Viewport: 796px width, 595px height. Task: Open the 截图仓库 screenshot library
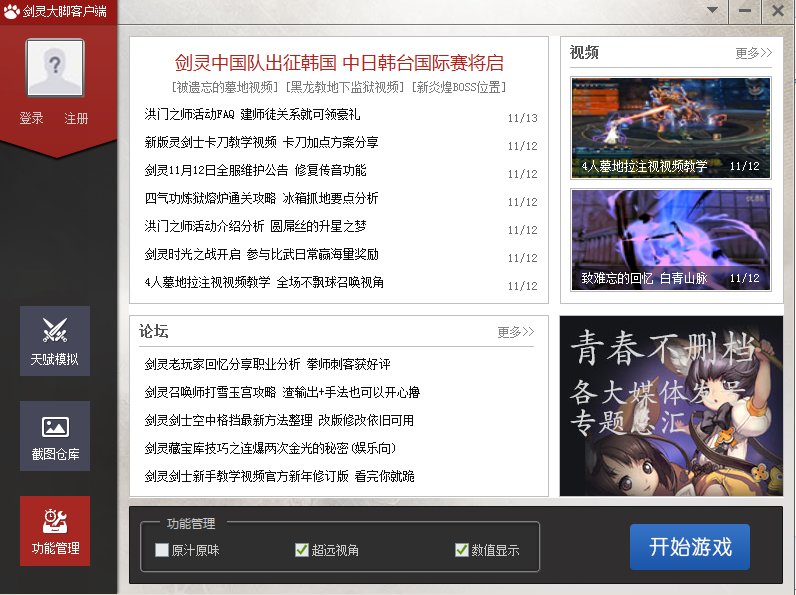55,436
